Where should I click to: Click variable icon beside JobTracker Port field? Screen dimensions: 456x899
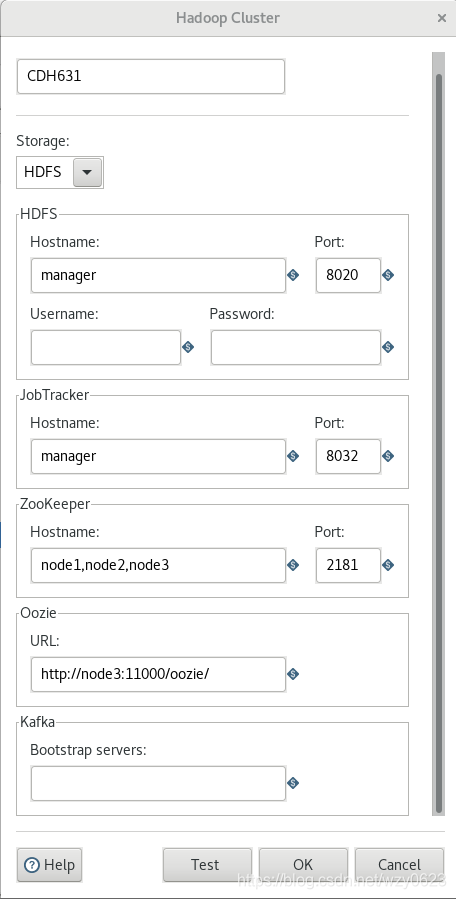(x=388, y=456)
